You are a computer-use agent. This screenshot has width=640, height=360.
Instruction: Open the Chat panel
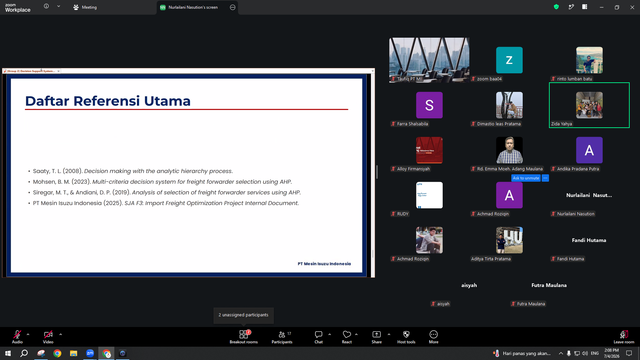pyautogui.click(x=318, y=337)
